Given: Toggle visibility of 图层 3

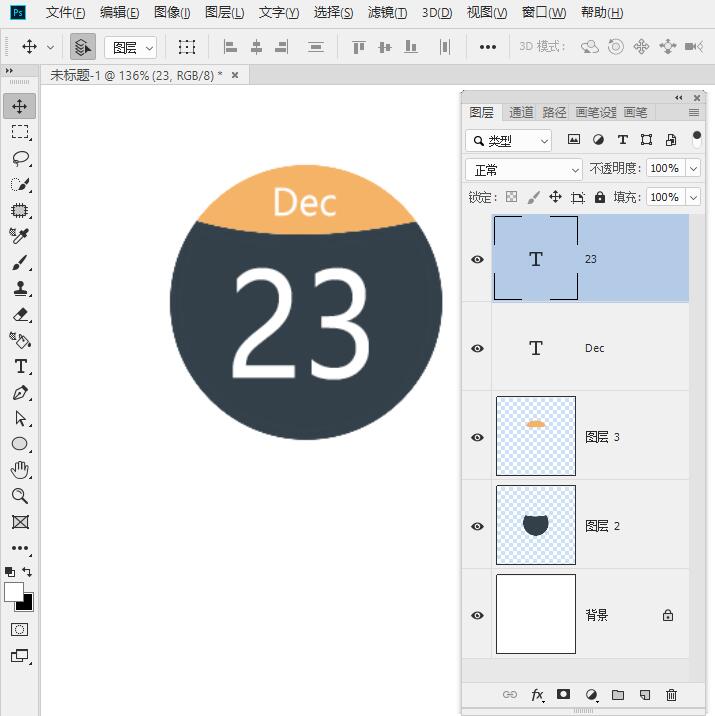Looking at the screenshot, I should (x=477, y=437).
